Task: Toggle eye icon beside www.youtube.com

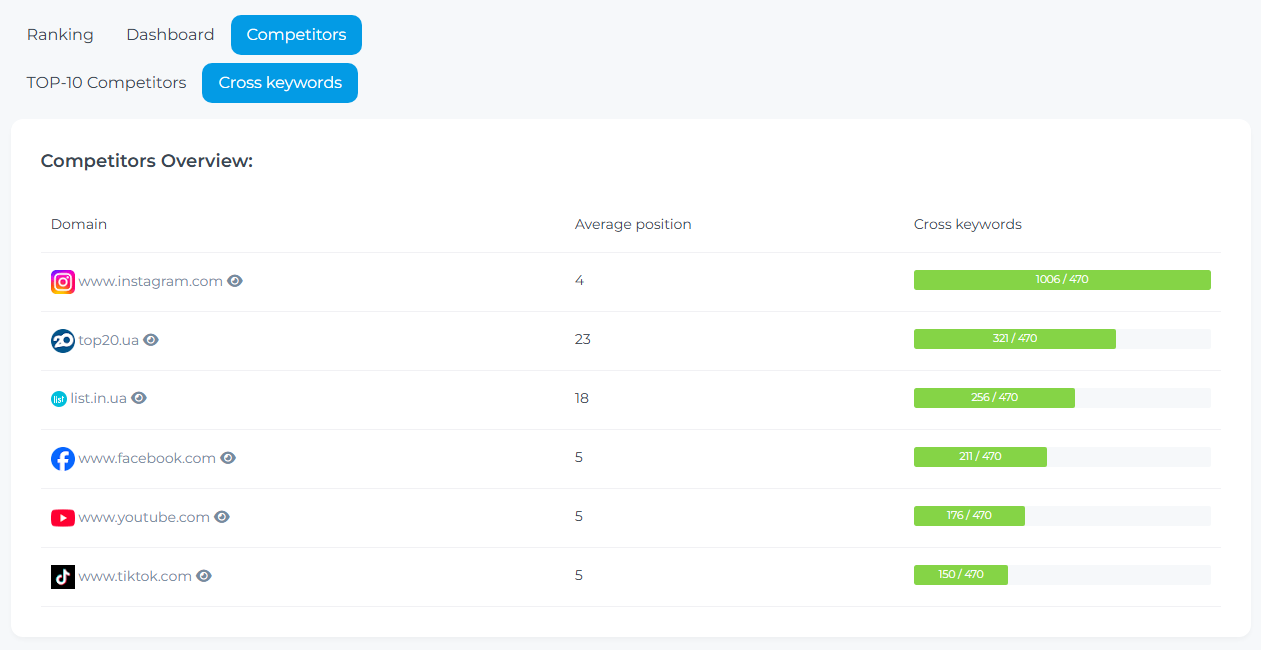Action: tap(222, 517)
